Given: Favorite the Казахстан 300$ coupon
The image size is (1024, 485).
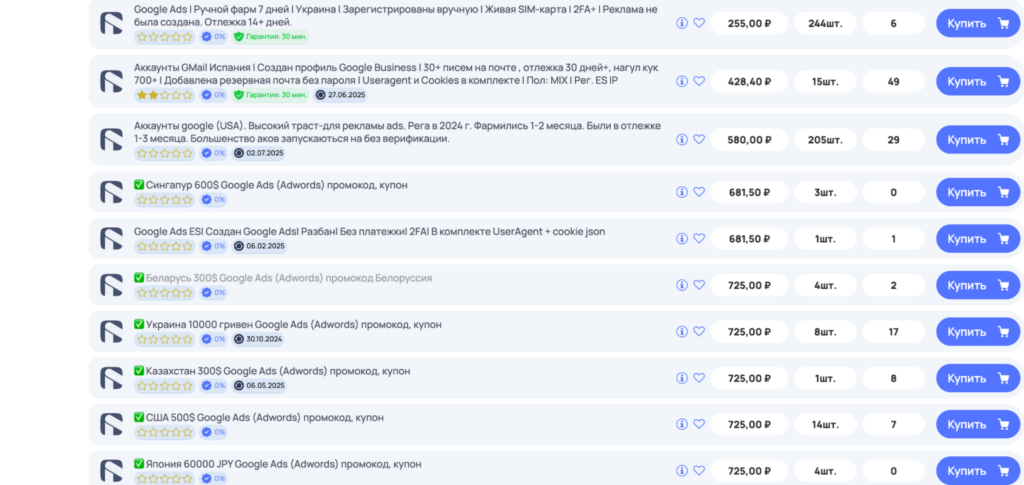Looking at the screenshot, I should 699,378.
